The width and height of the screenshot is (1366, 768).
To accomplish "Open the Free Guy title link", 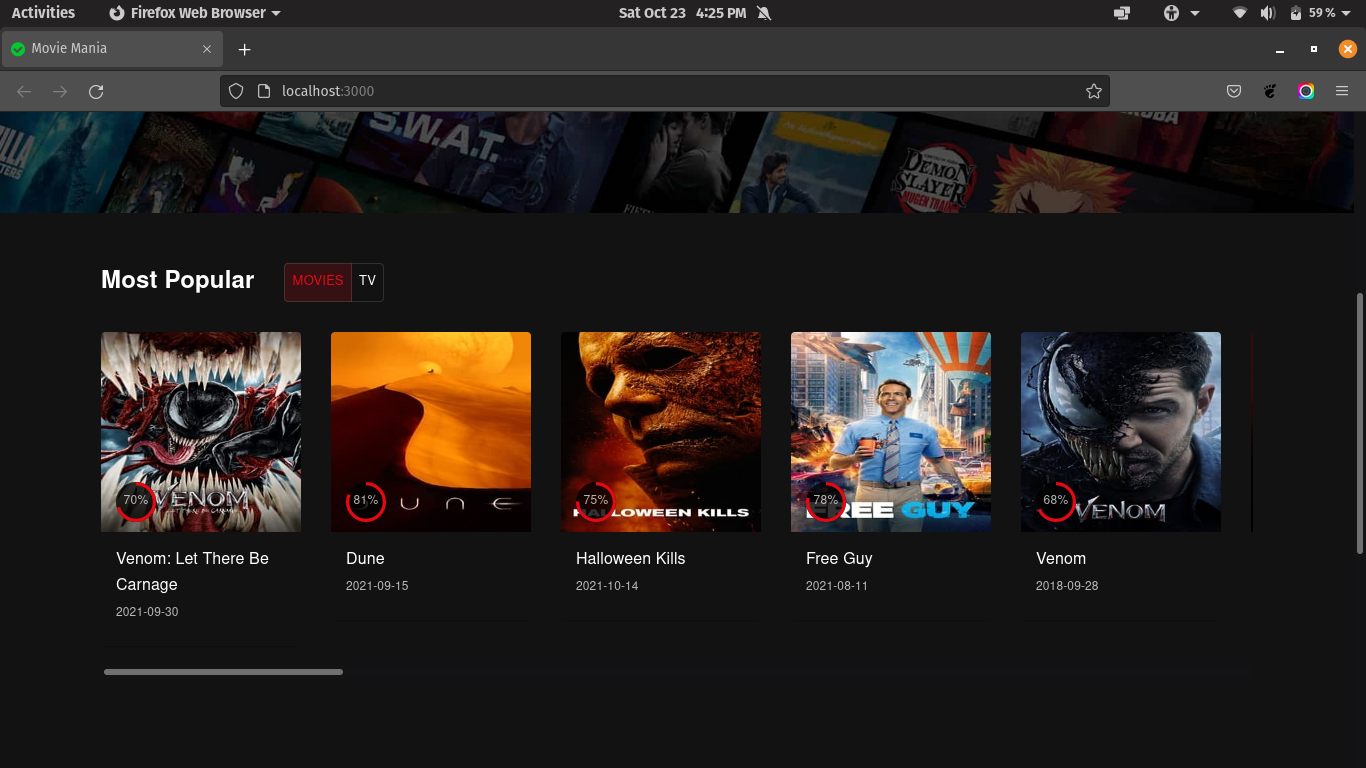I will click(x=839, y=558).
